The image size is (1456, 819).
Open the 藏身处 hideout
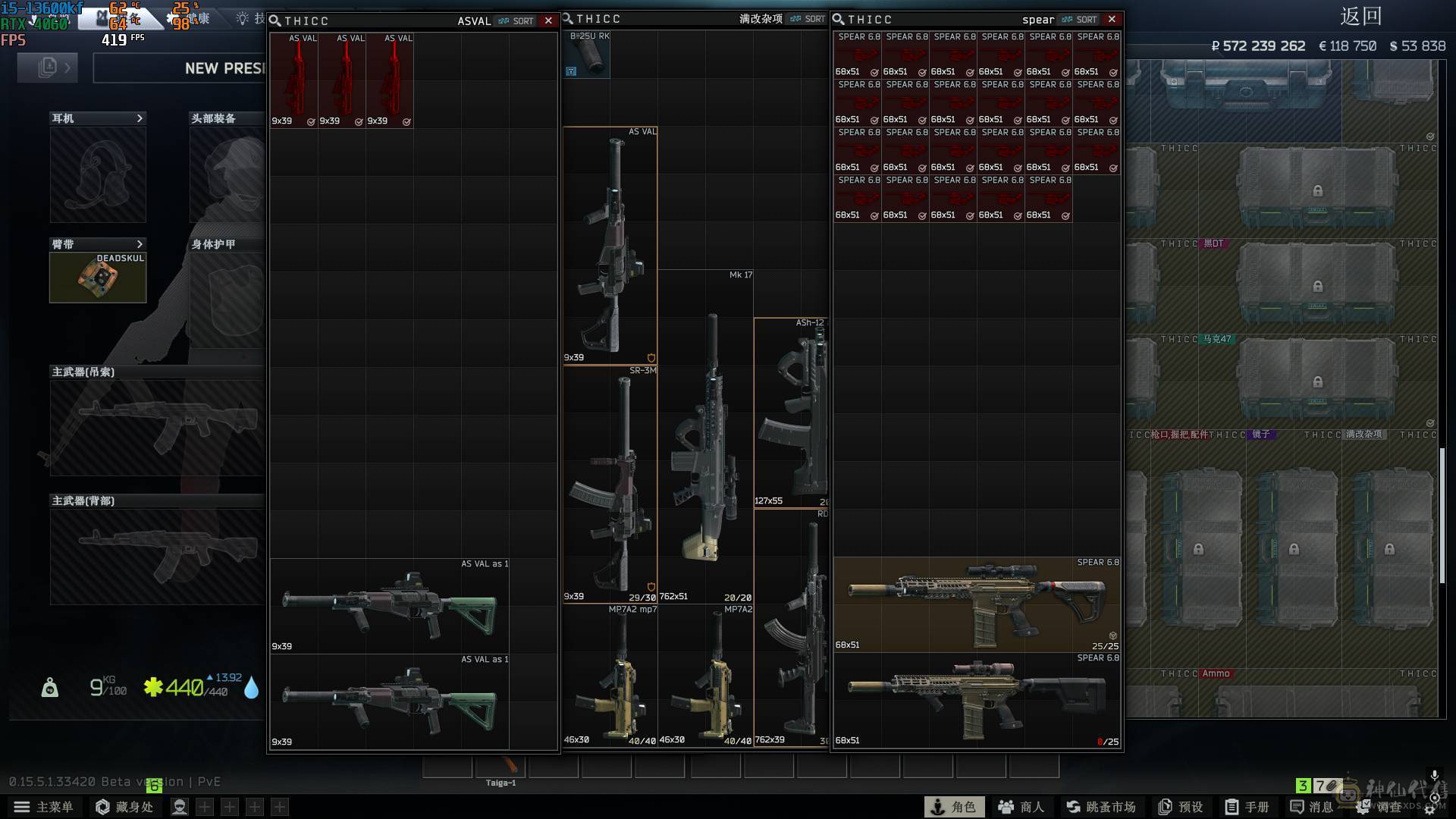coord(124,807)
